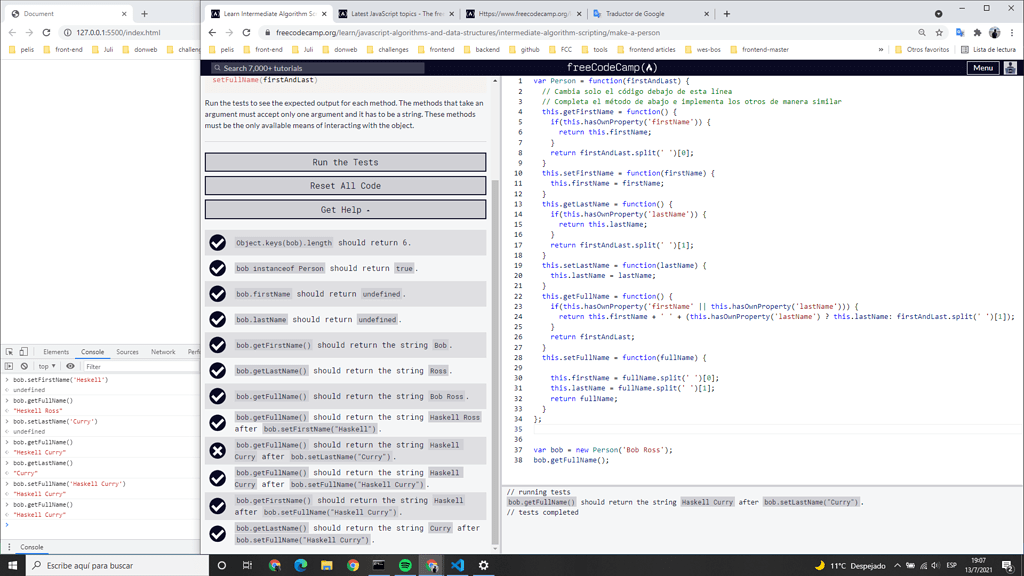The image size is (1024, 576).
Task: Clear the Console output in DevTools
Action: pos(22,366)
